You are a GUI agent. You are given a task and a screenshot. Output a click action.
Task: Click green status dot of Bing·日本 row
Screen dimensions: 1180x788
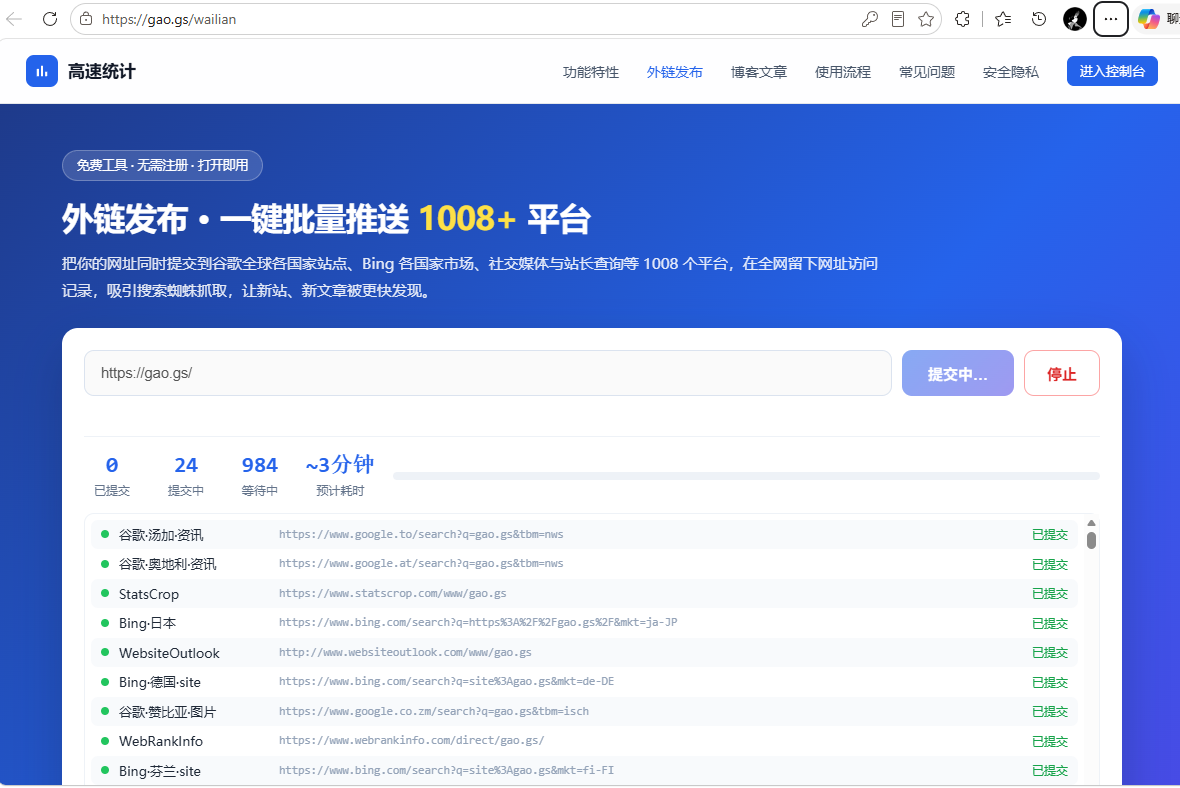pos(105,622)
